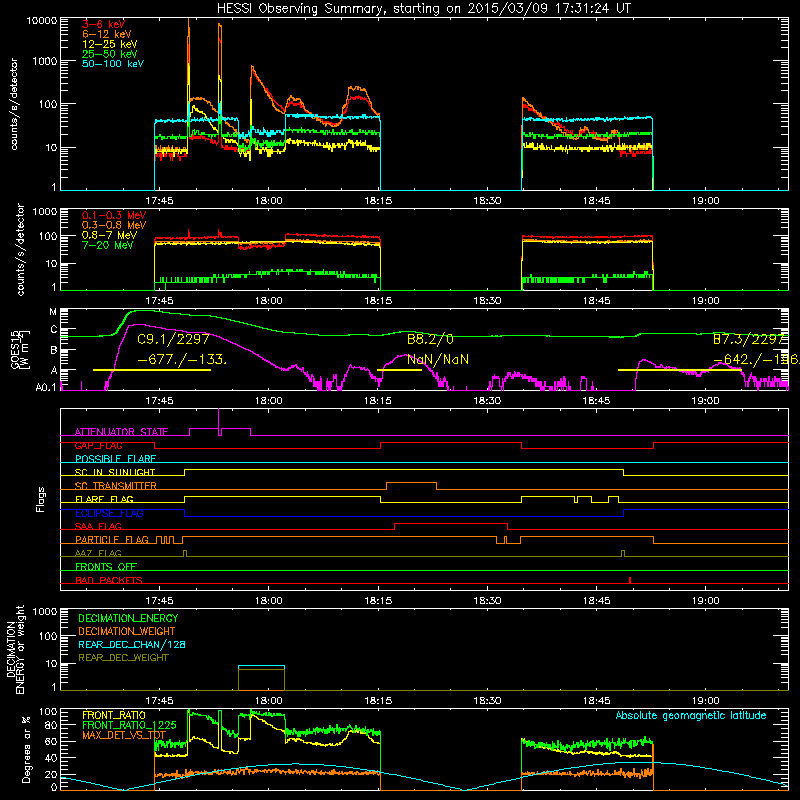Click the ECLIPSE_FLAG label
This screenshot has height=800, width=800.
point(109,513)
